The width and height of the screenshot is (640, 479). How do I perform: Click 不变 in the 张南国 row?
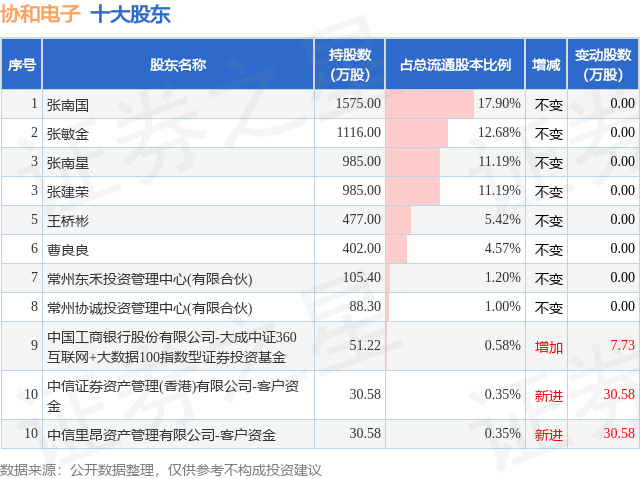coord(549,105)
